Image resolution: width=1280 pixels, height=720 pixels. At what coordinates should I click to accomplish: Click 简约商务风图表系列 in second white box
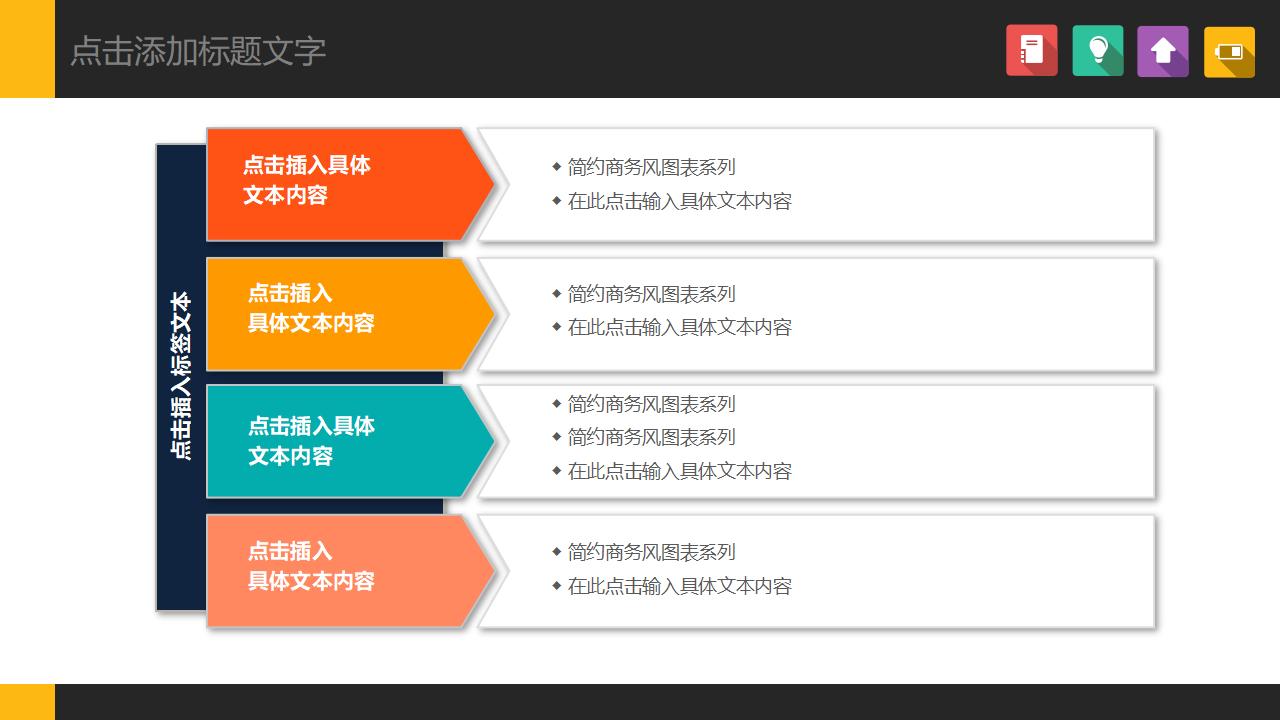click(x=651, y=294)
